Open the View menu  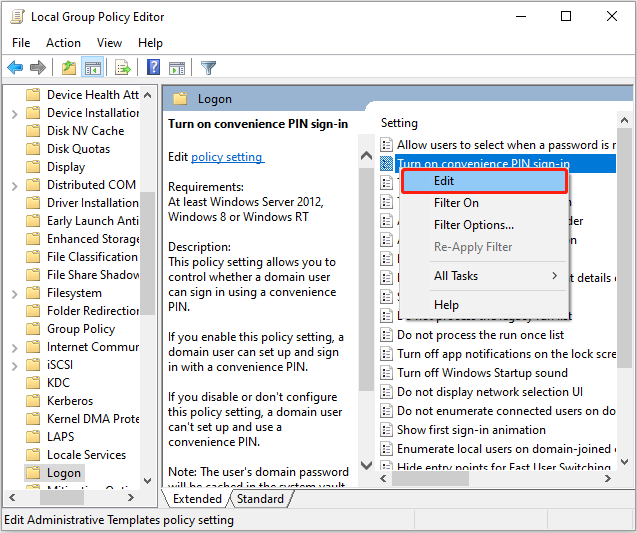(109, 43)
